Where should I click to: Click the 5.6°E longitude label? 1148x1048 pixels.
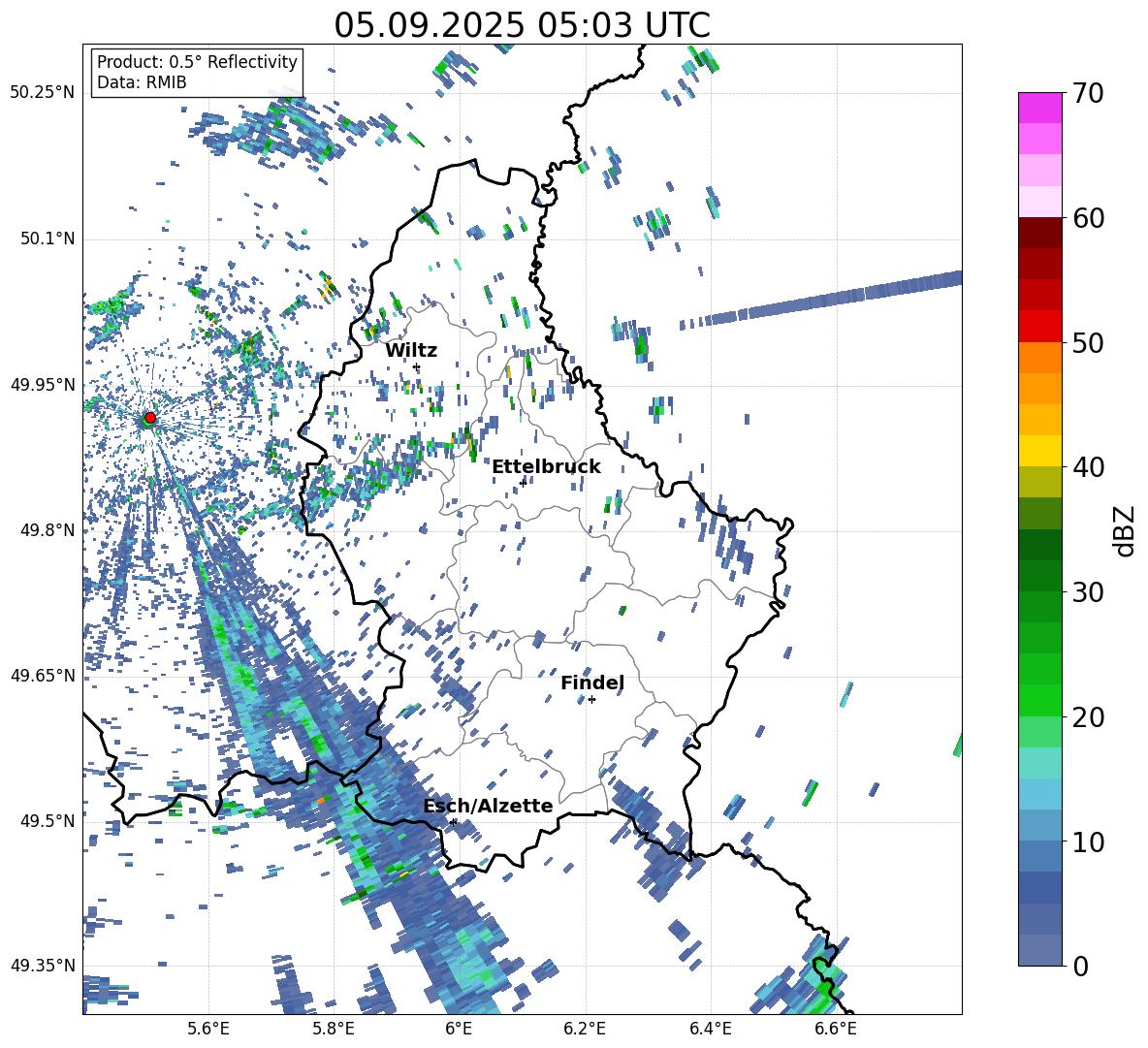(208, 1030)
